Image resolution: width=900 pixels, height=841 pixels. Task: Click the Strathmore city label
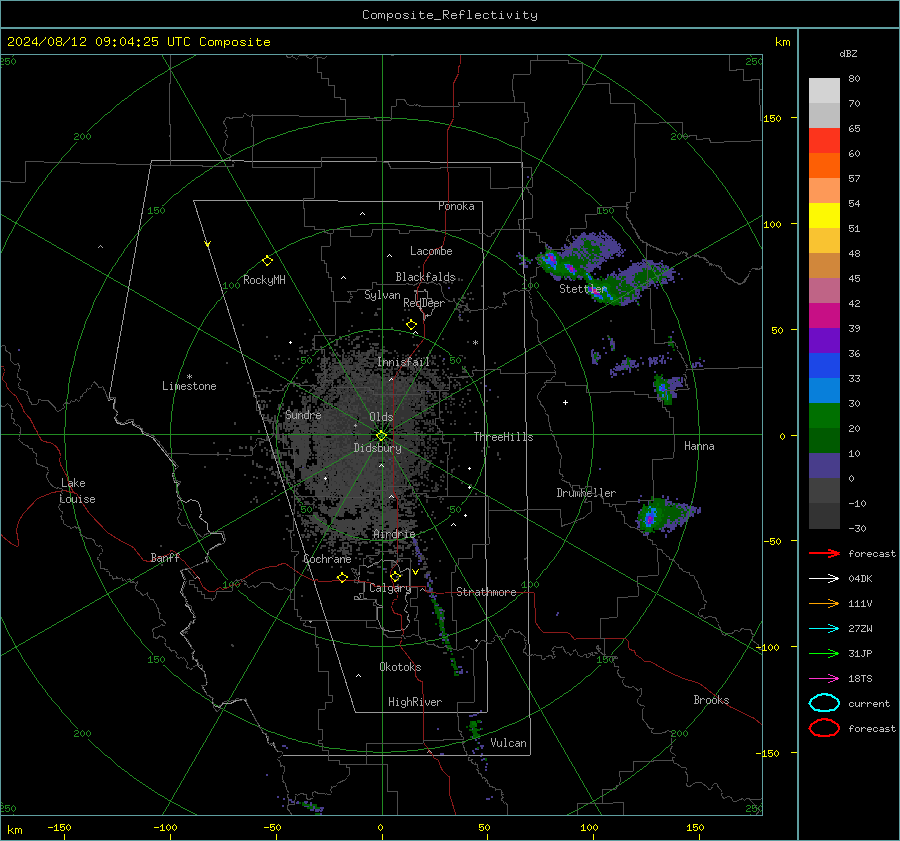[486, 592]
